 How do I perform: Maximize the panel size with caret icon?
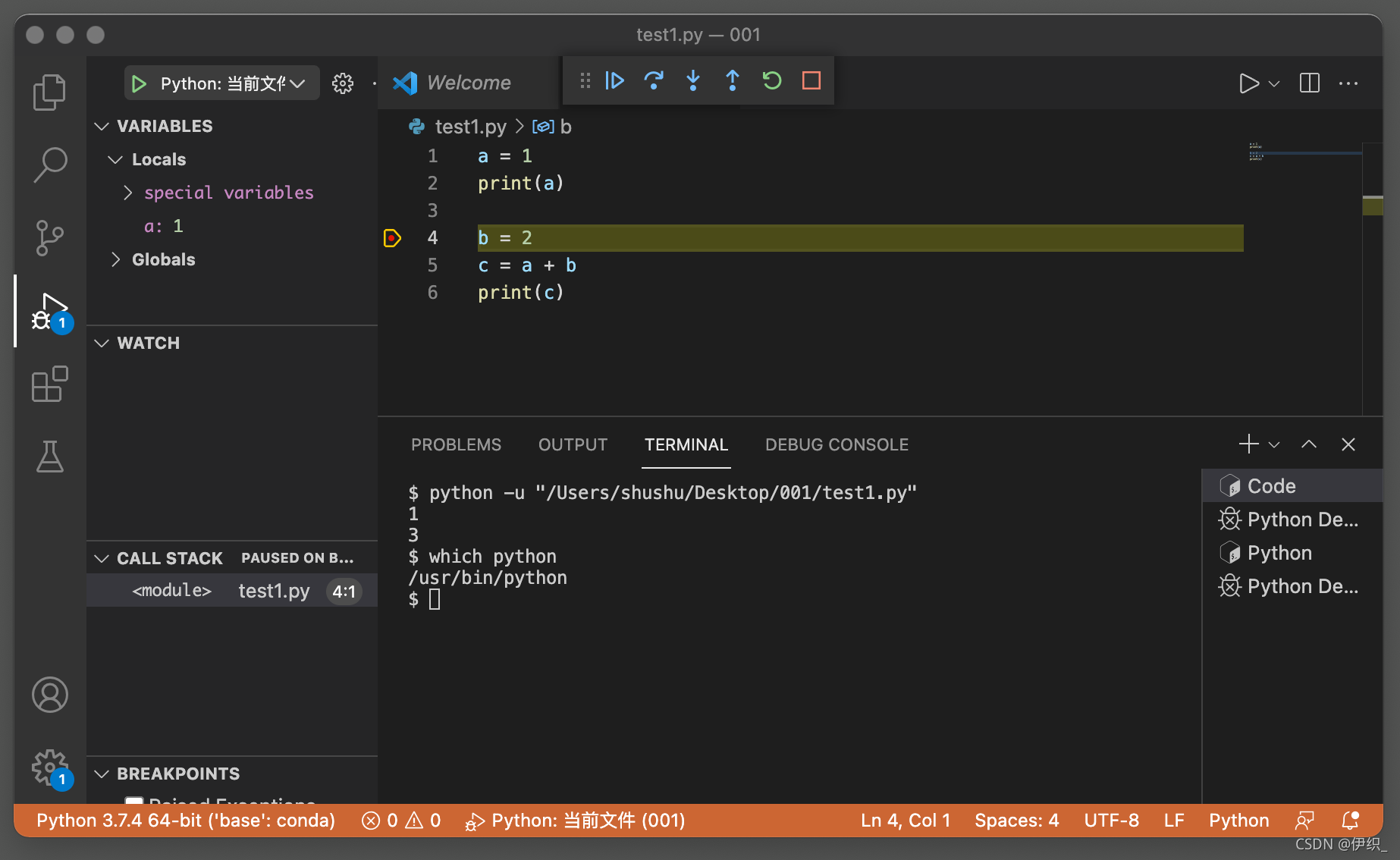1309,444
